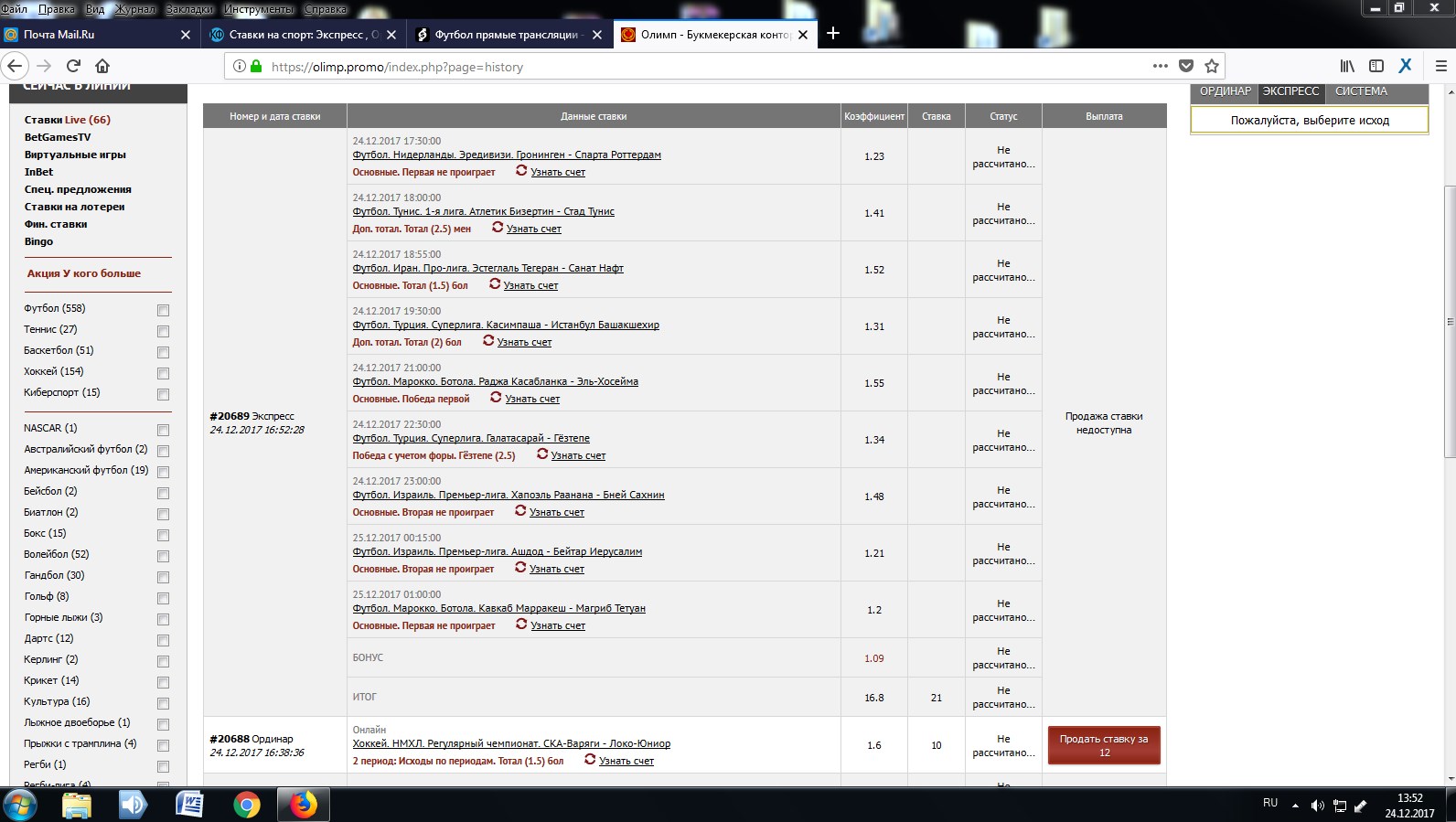Viewport: 1456px width, 822px height.
Task: Show hidden tray icons arrow
Action: click(x=1295, y=806)
